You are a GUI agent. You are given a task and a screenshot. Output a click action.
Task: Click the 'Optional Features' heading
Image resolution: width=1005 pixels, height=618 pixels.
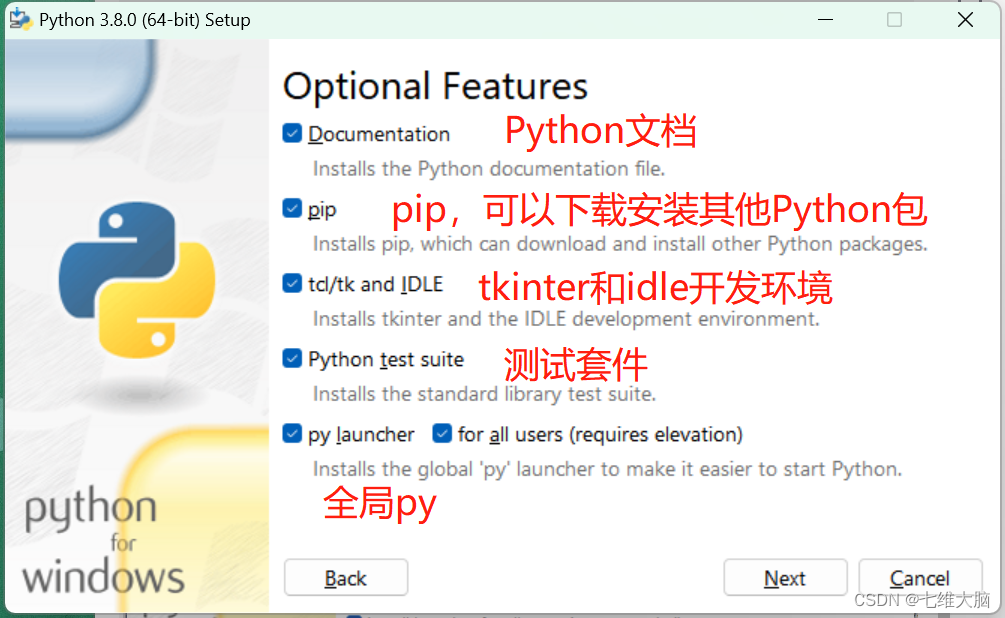click(x=436, y=87)
